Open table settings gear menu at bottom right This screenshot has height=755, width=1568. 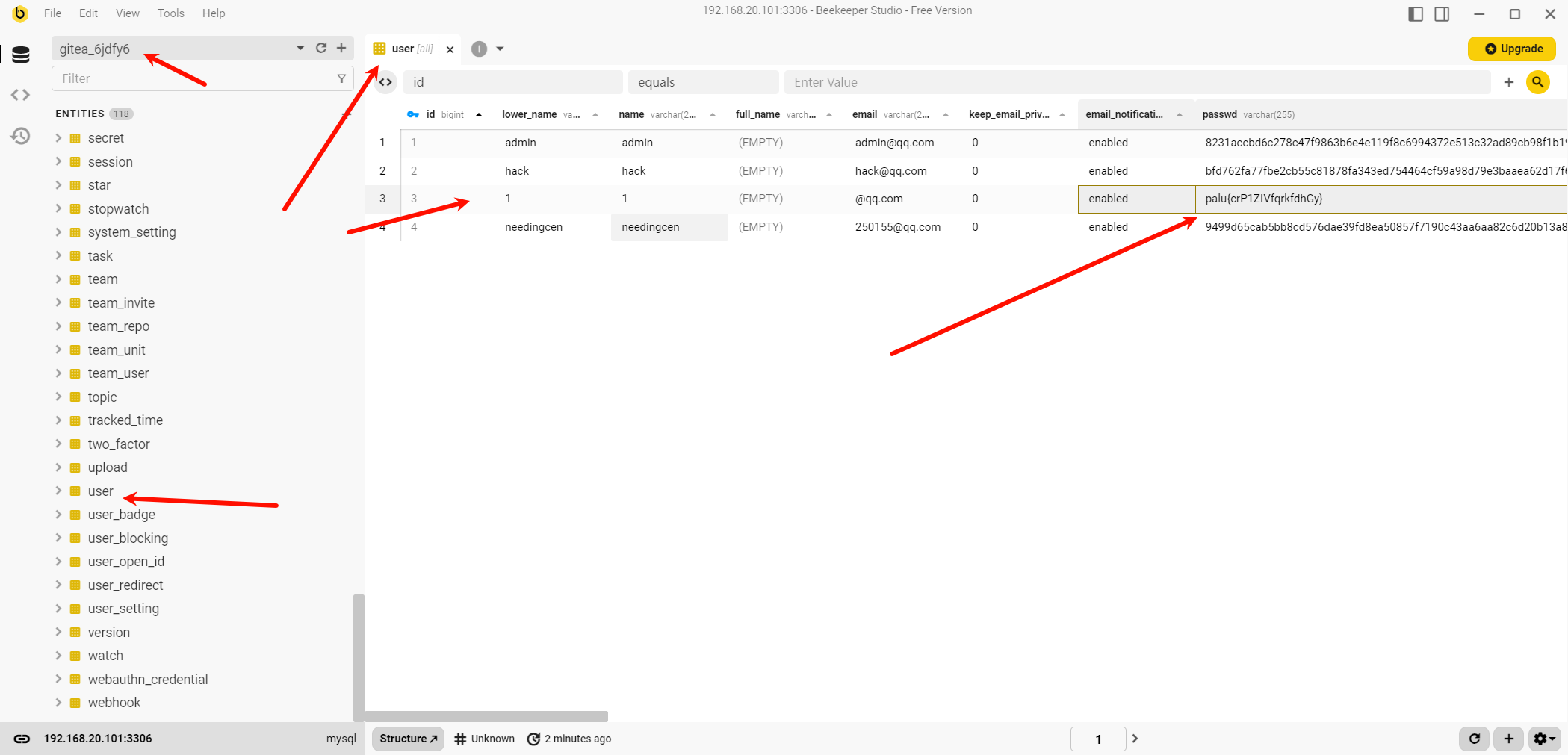click(x=1543, y=739)
